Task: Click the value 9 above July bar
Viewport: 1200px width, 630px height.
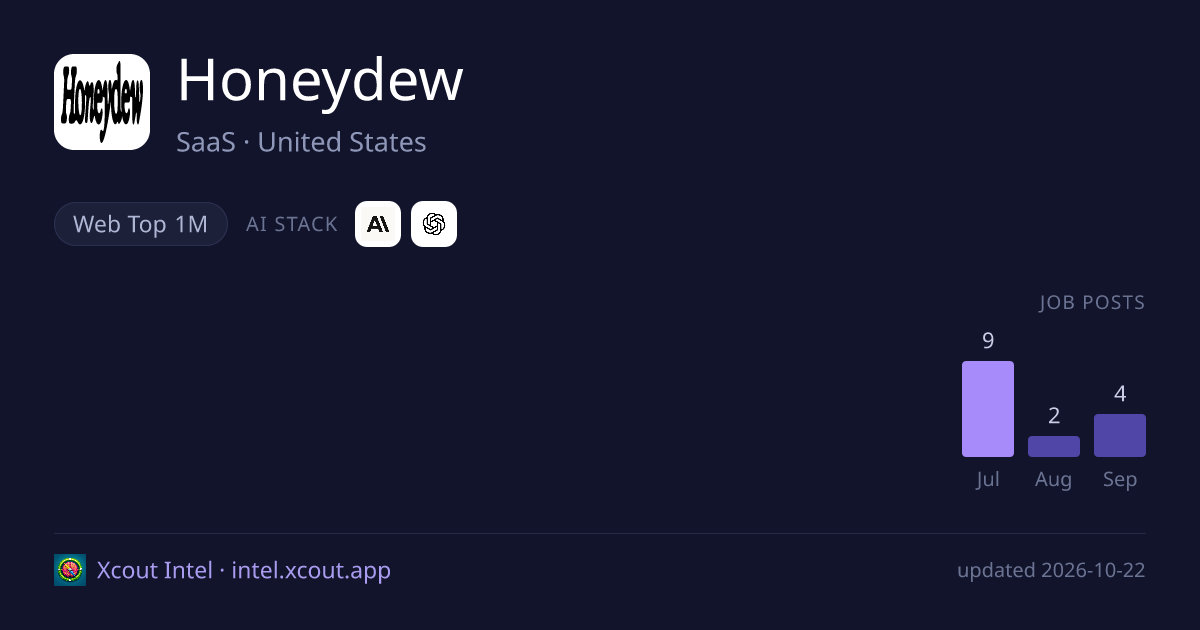Action: click(x=988, y=341)
